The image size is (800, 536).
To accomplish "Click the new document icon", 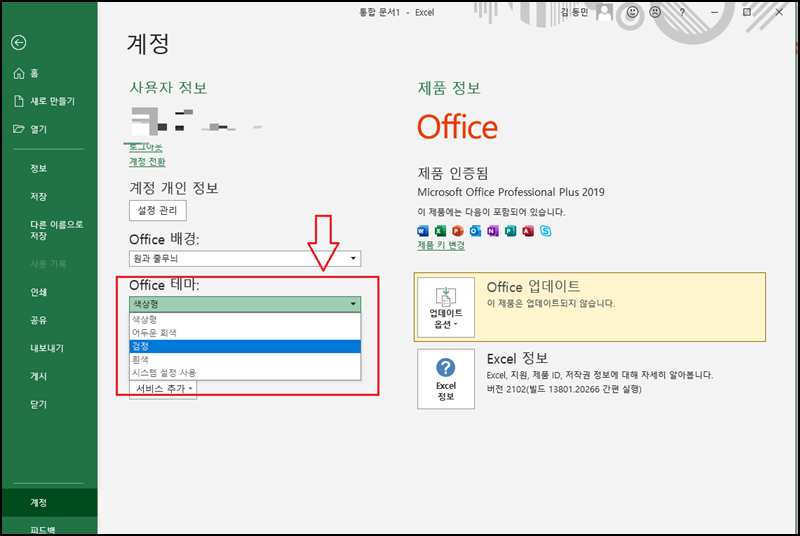I will (19, 101).
